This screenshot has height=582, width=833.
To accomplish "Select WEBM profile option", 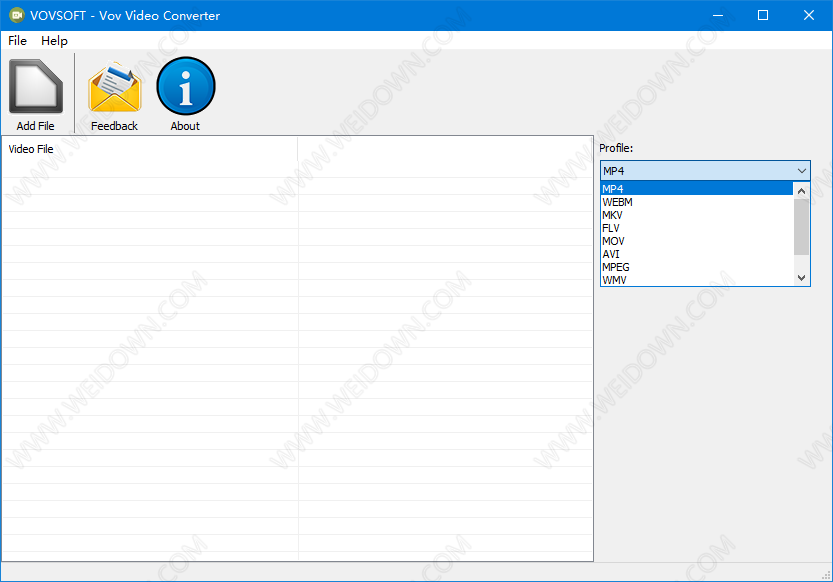I will click(696, 202).
